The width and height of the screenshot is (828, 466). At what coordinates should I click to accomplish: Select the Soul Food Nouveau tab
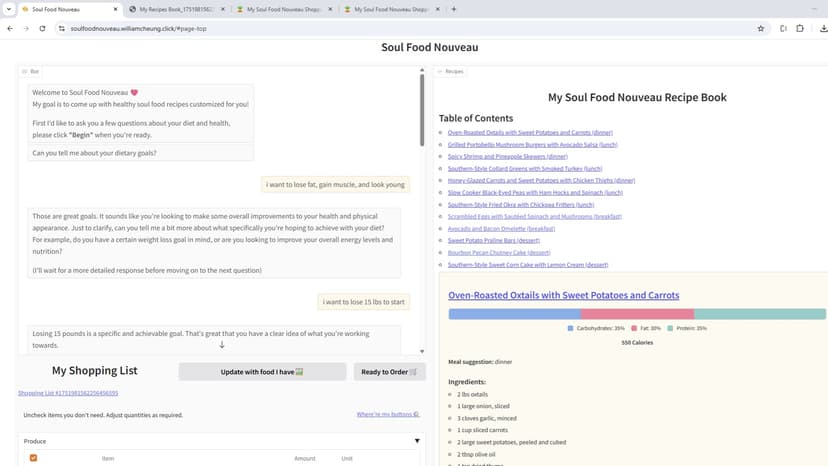pos(69,9)
